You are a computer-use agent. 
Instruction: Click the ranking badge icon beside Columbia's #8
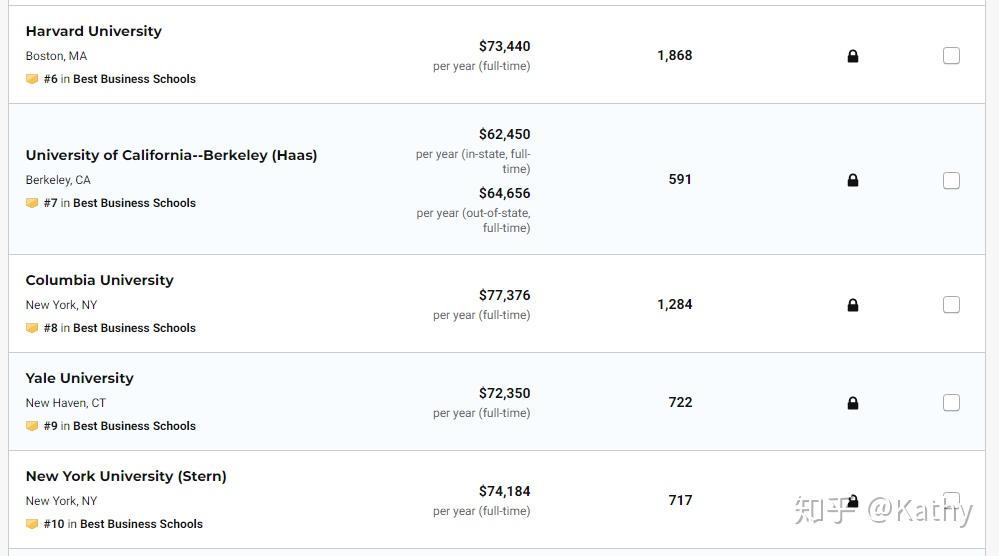pyautogui.click(x=32, y=328)
